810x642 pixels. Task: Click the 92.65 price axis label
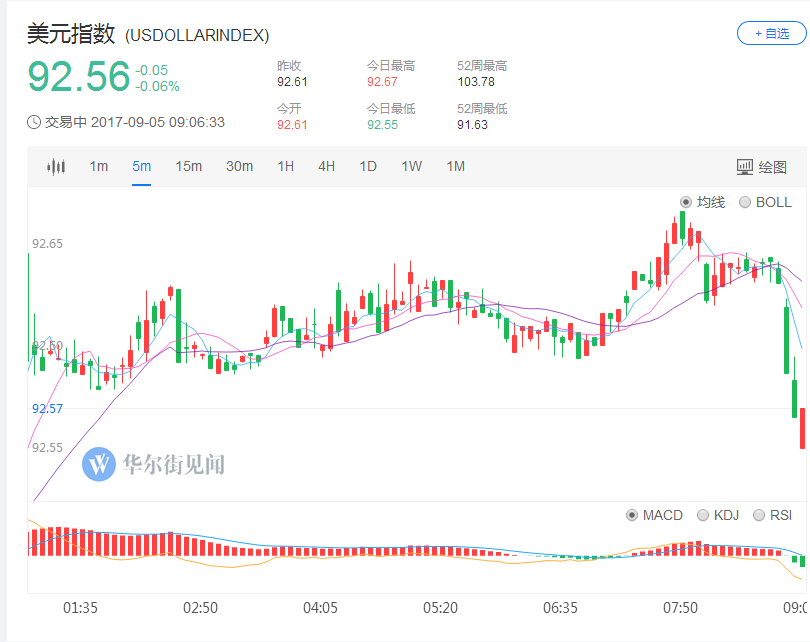(x=47, y=244)
